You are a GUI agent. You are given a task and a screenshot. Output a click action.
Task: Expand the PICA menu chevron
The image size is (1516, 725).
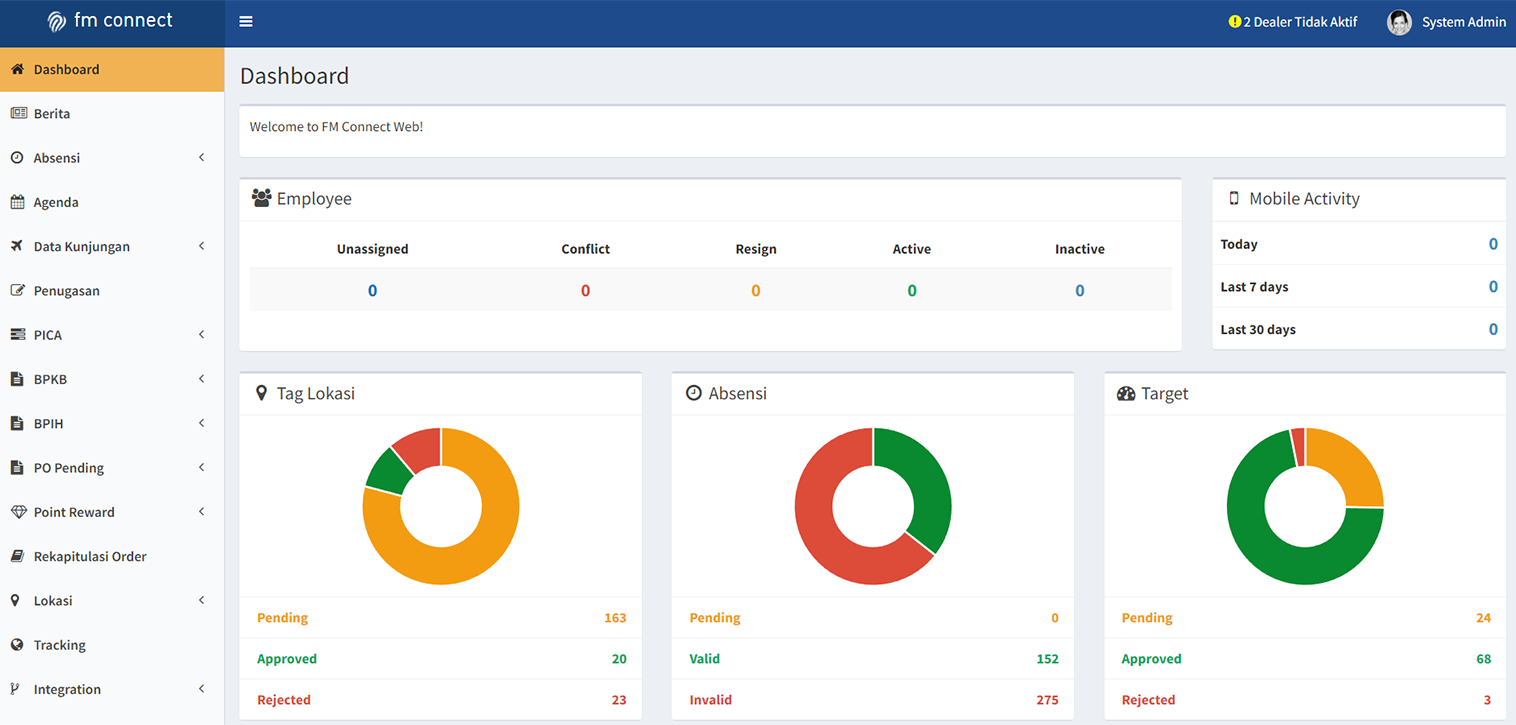[x=201, y=335]
